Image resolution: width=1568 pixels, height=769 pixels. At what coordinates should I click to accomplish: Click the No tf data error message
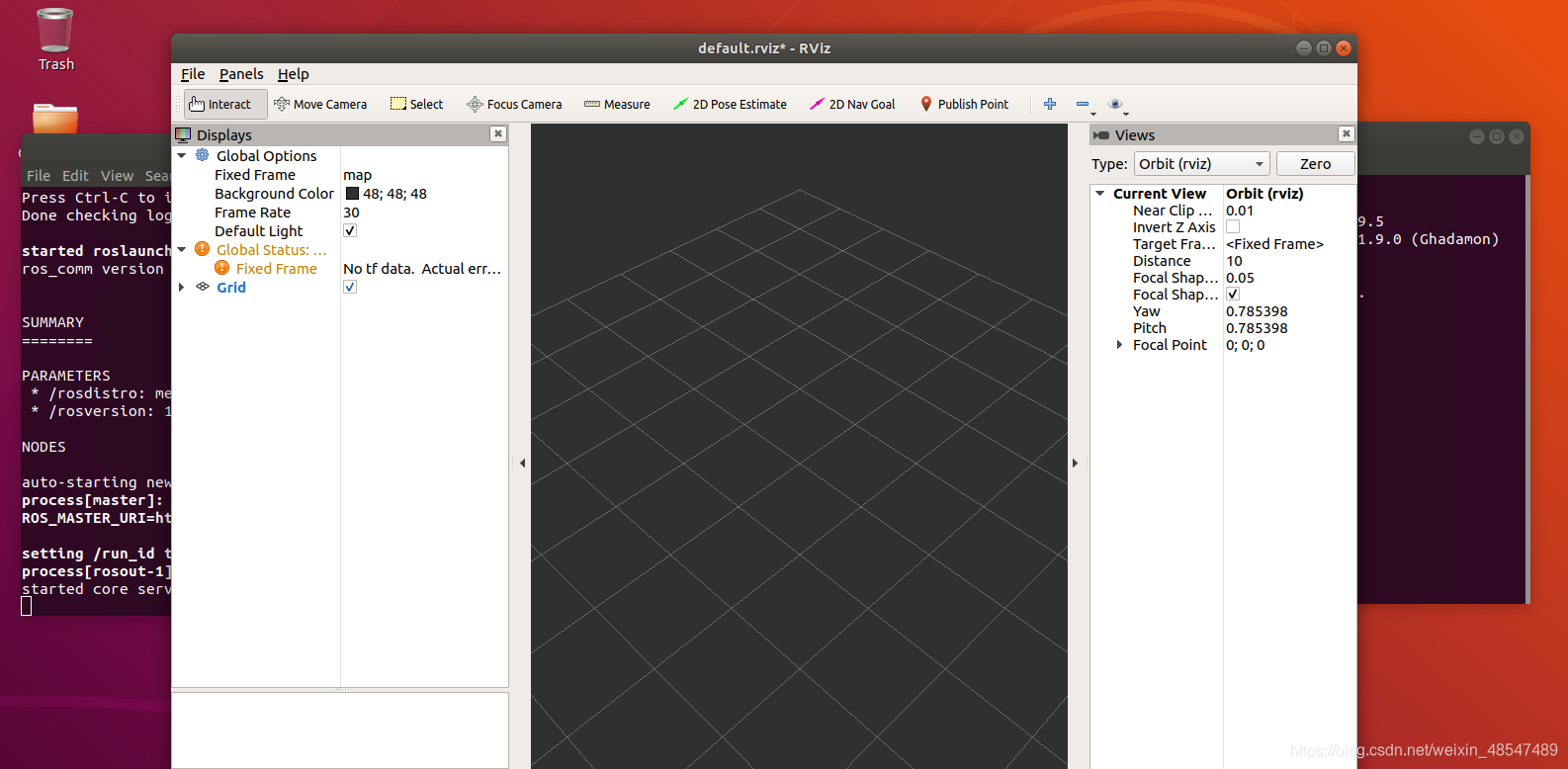pyautogui.click(x=422, y=269)
